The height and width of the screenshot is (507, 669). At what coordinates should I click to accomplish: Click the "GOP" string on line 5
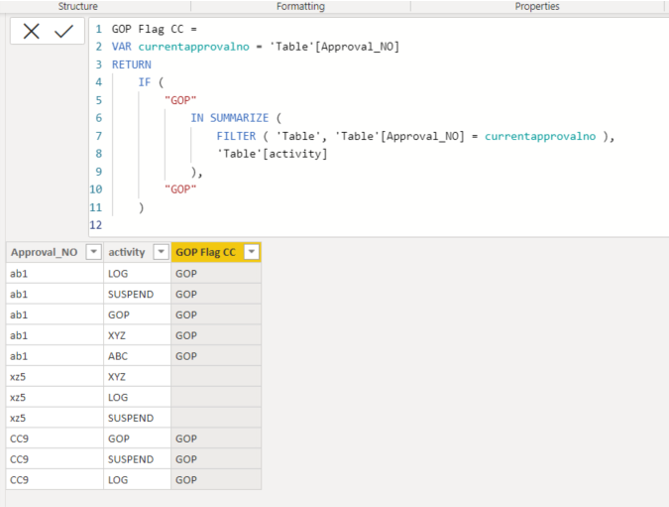click(x=180, y=100)
